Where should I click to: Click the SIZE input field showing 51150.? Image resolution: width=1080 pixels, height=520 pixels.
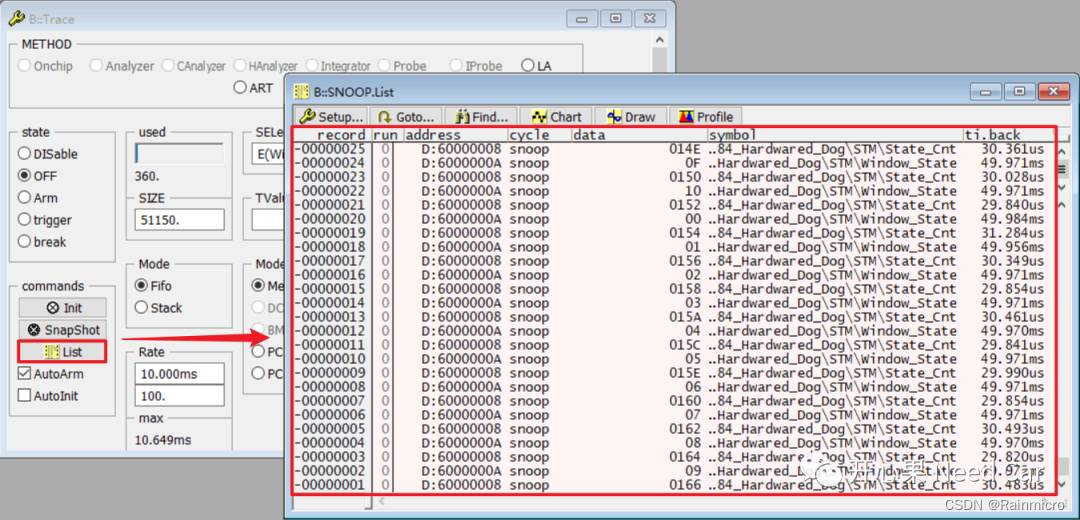click(x=180, y=220)
